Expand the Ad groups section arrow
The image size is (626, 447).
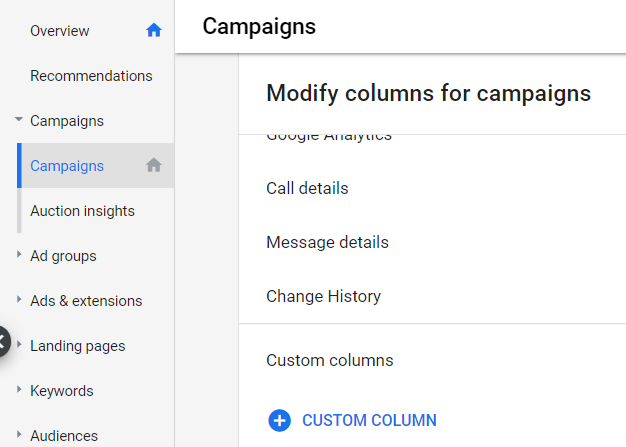point(19,254)
